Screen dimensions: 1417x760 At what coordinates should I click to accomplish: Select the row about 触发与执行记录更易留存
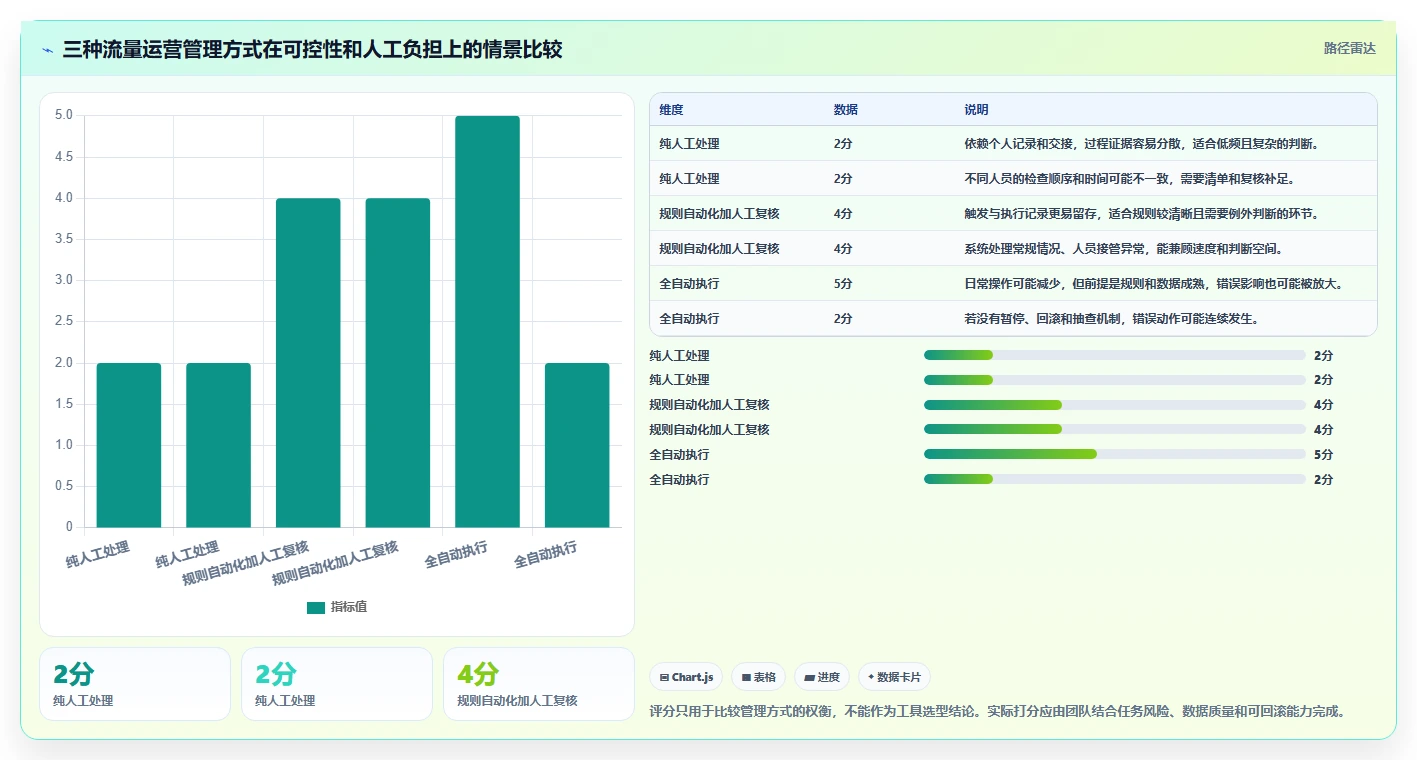click(1013, 214)
